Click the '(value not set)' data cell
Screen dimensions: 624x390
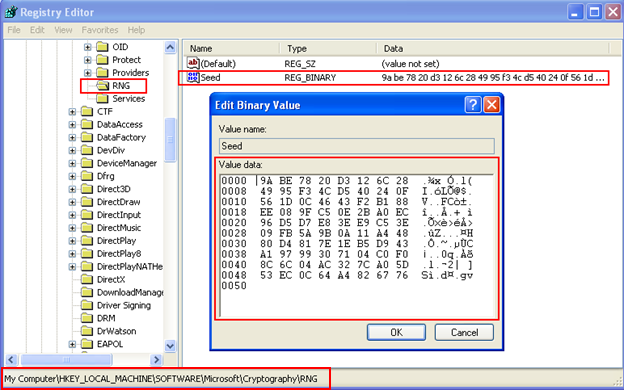[410, 63]
